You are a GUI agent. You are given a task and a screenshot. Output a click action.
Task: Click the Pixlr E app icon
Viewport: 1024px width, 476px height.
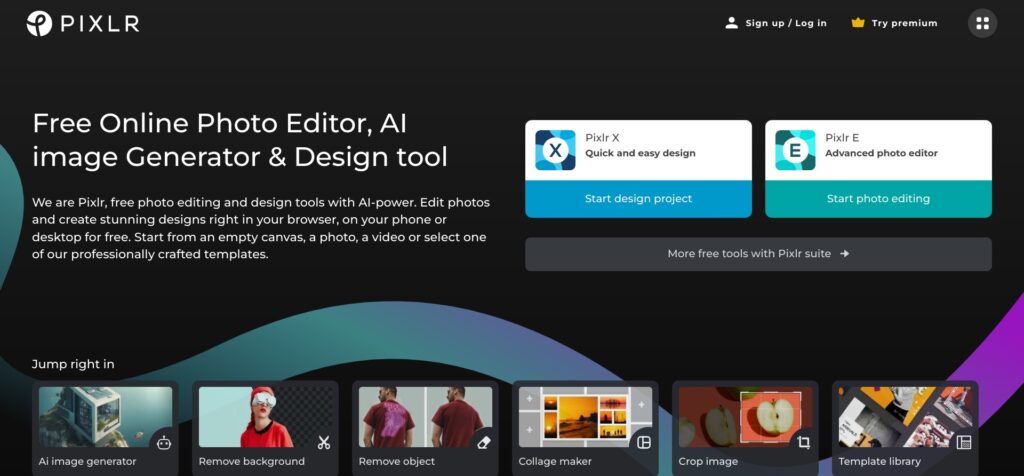[795, 150]
